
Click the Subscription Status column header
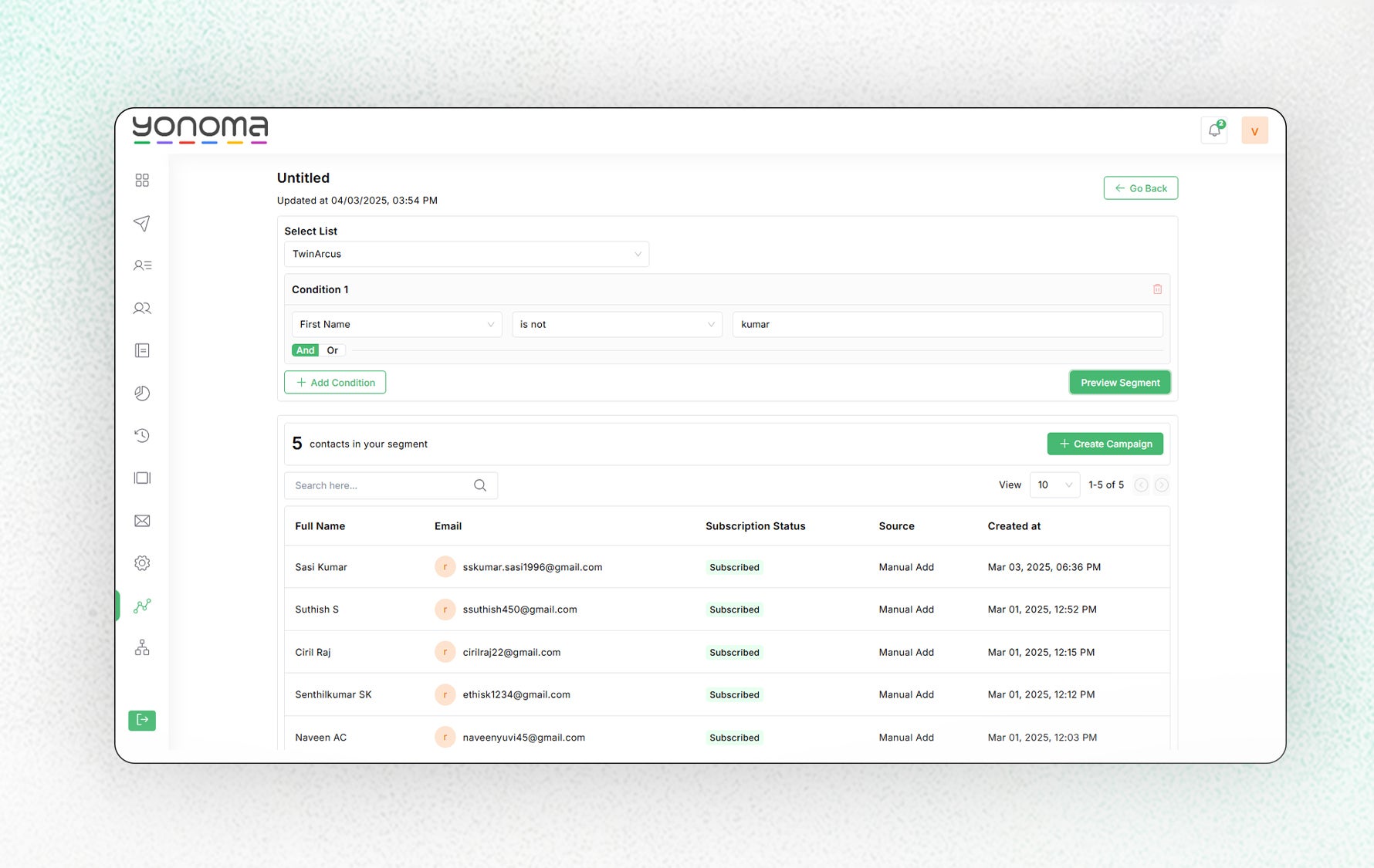756,526
